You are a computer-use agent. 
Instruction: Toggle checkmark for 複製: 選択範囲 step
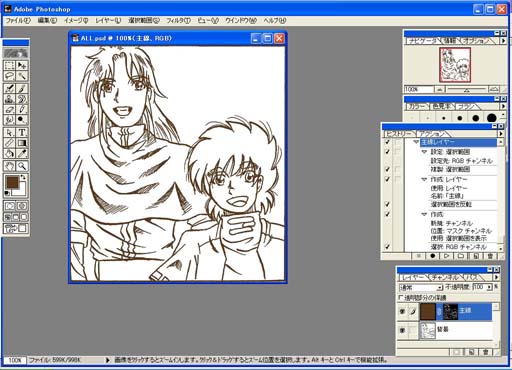tap(387, 169)
